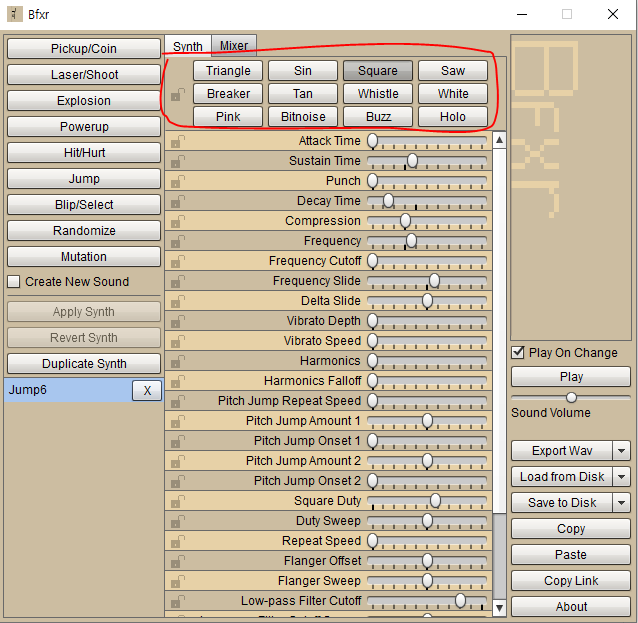Click the lock icon beside Attack Time

click(x=177, y=141)
